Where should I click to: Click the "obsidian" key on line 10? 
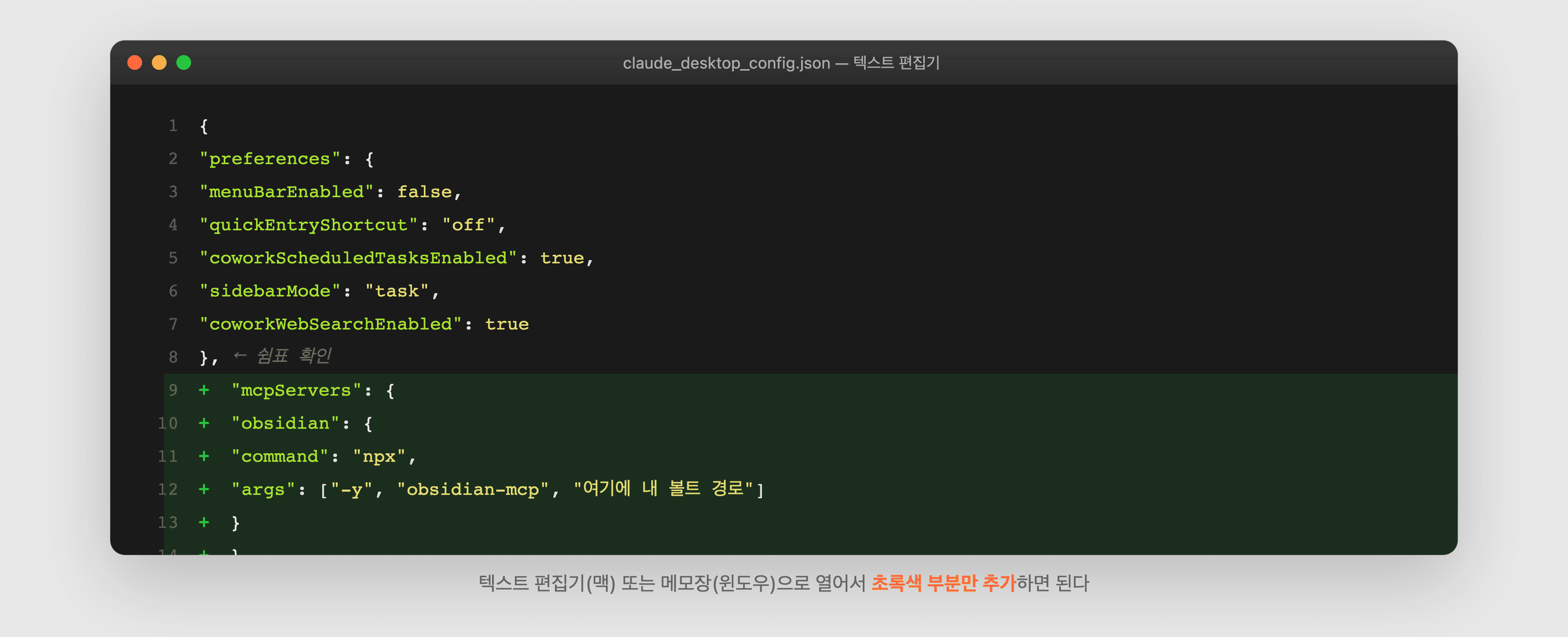(285, 423)
